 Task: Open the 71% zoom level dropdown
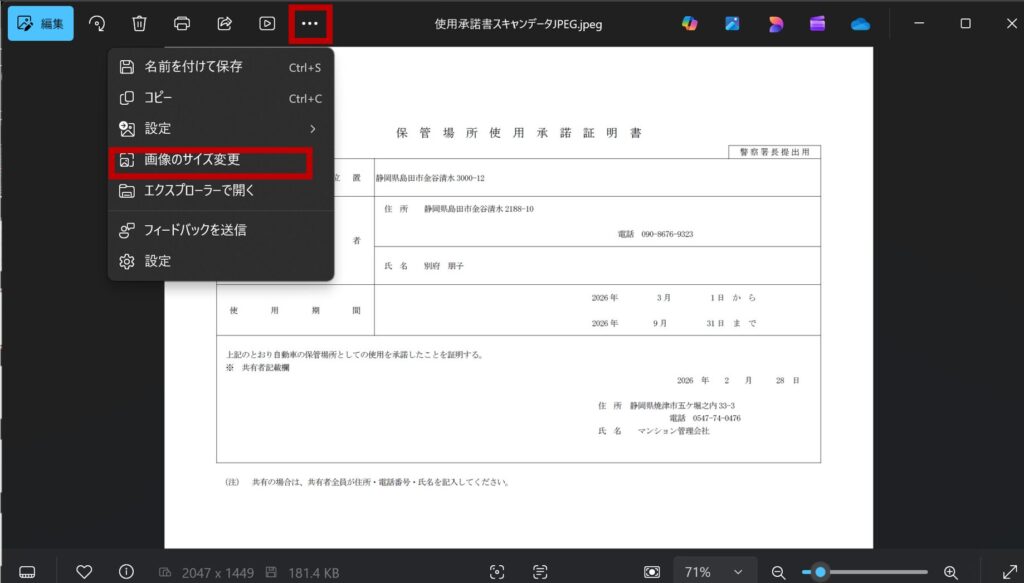coord(714,571)
